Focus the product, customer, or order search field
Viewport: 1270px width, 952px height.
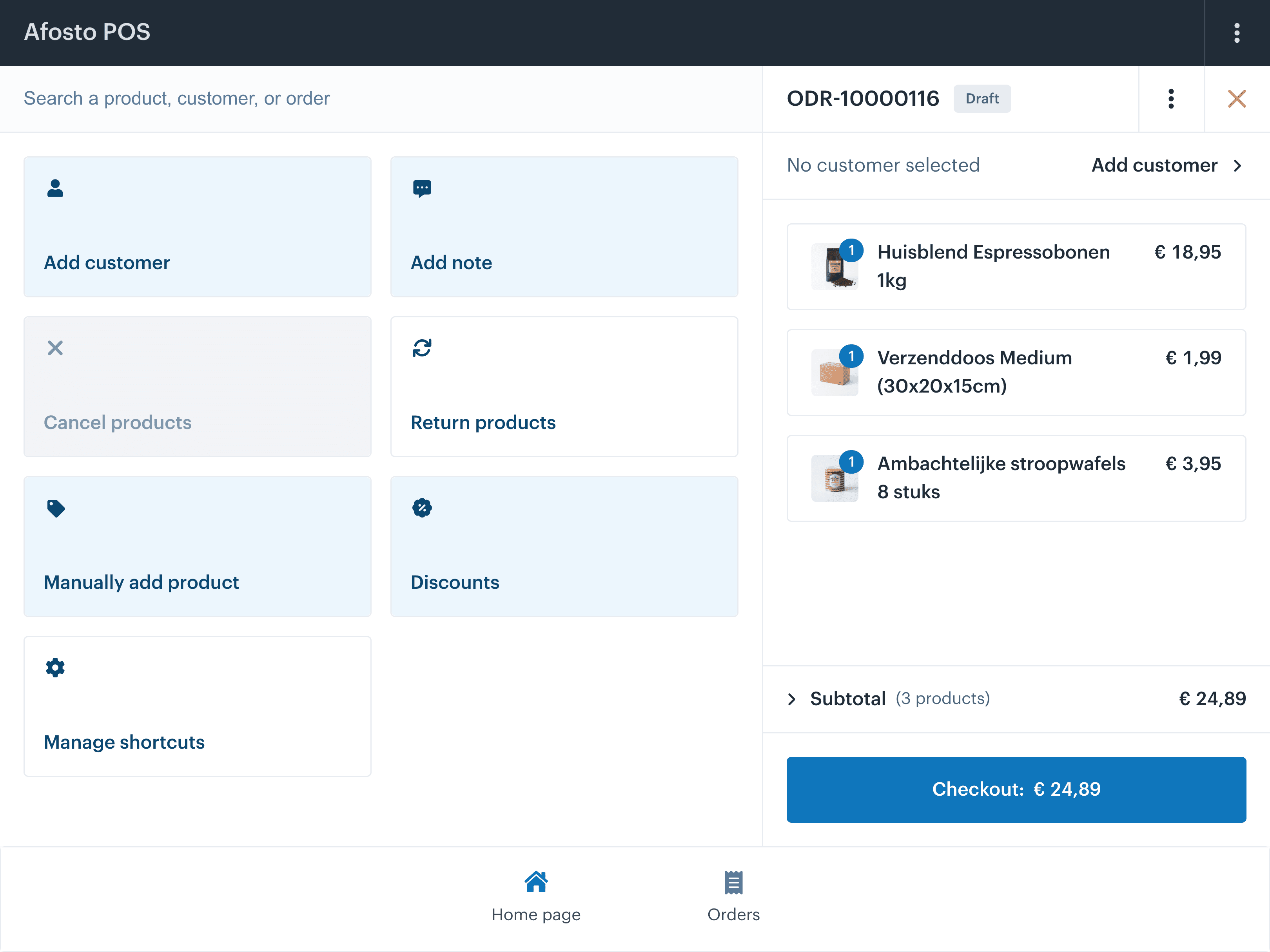click(381, 99)
